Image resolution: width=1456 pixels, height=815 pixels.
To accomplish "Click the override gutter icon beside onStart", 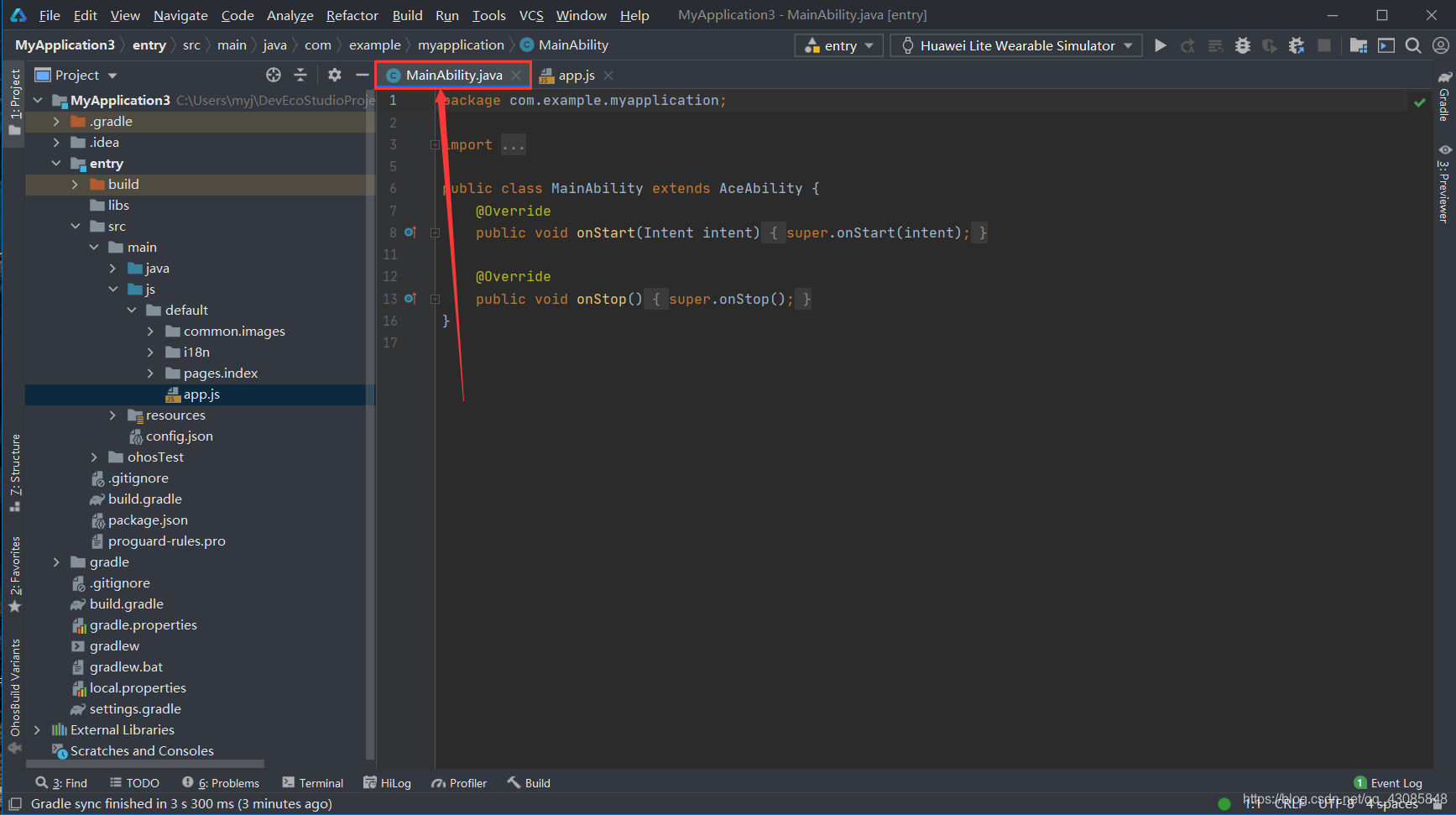I will 410,232.
